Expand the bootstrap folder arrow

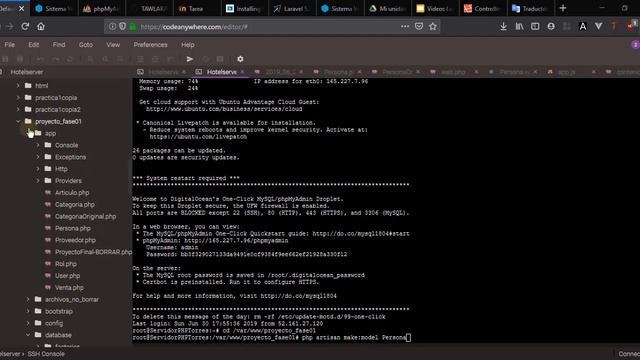pyautogui.click(x=28, y=311)
